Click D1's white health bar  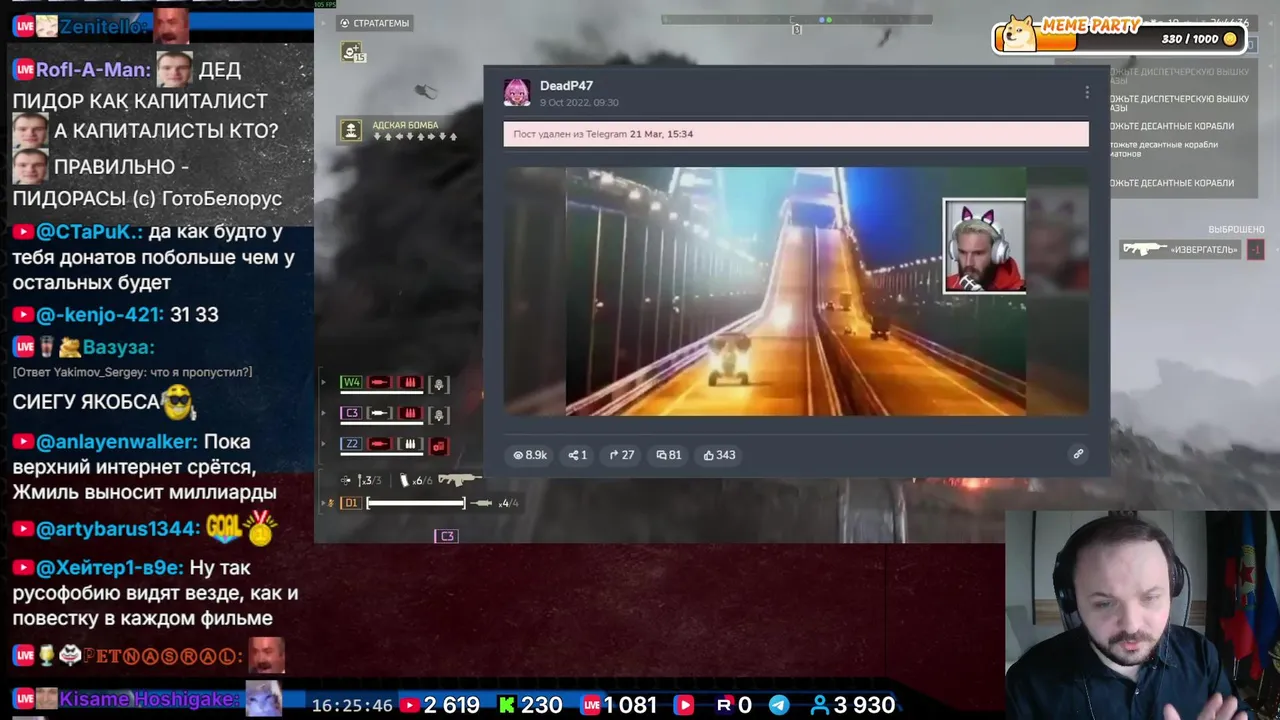point(415,503)
